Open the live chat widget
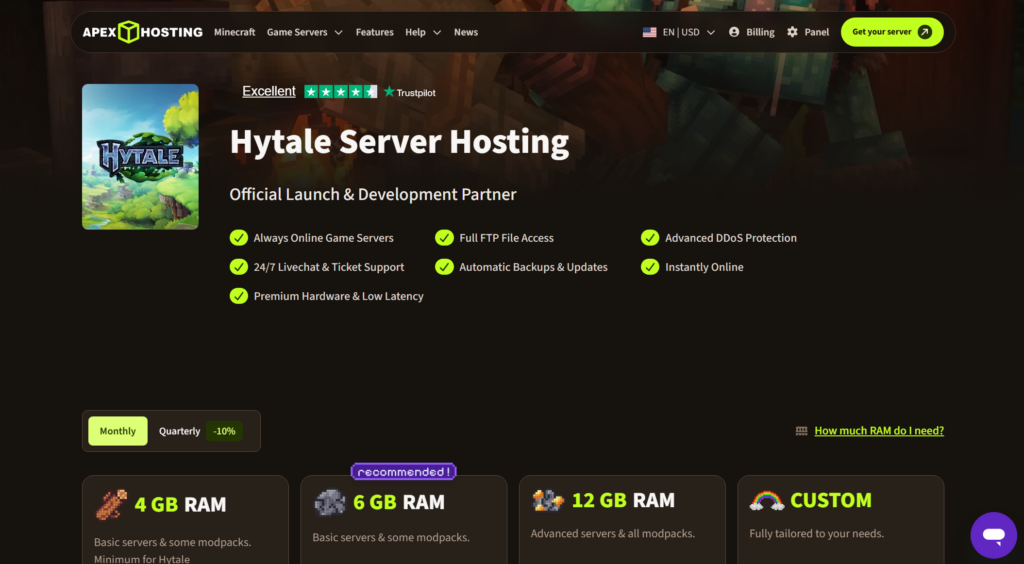The image size is (1024, 564). (x=993, y=535)
